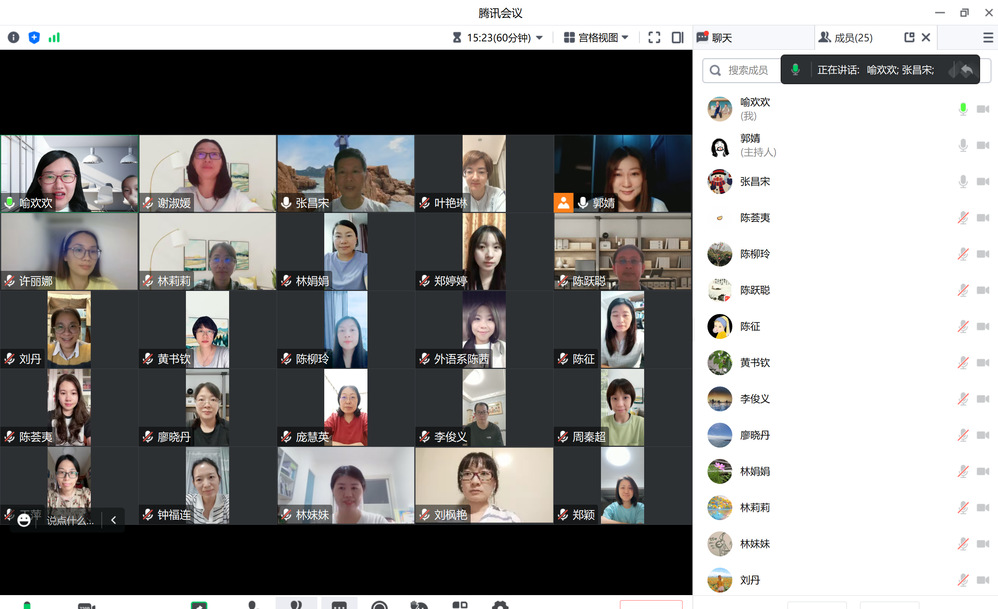The height and width of the screenshot is (609, 998).
Task: Click the green microphone in the speaking banner
Action: [x=795, y=69]
